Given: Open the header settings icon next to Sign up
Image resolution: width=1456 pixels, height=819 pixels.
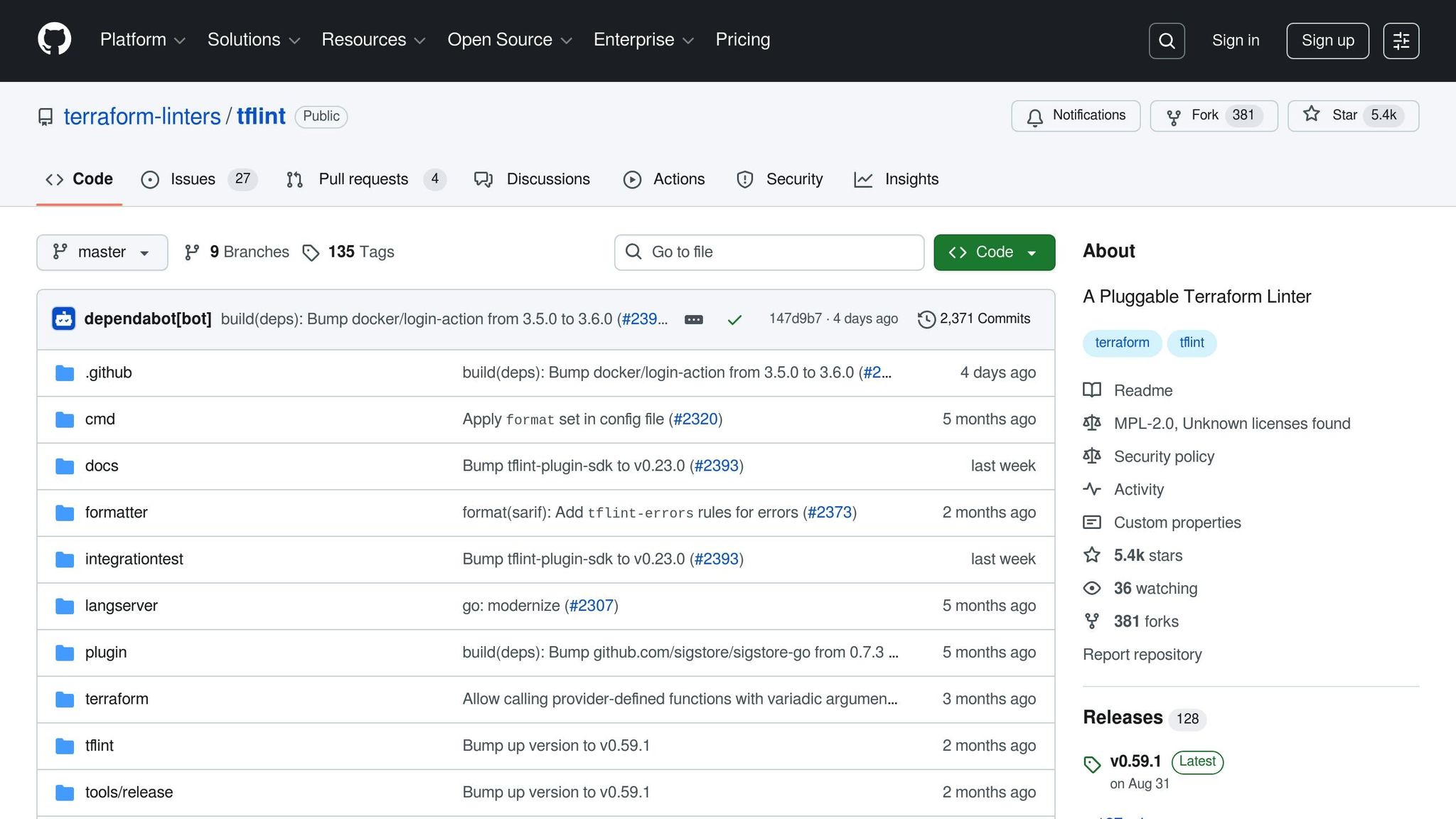Looking at the screenshot, I should point(1401,41).
